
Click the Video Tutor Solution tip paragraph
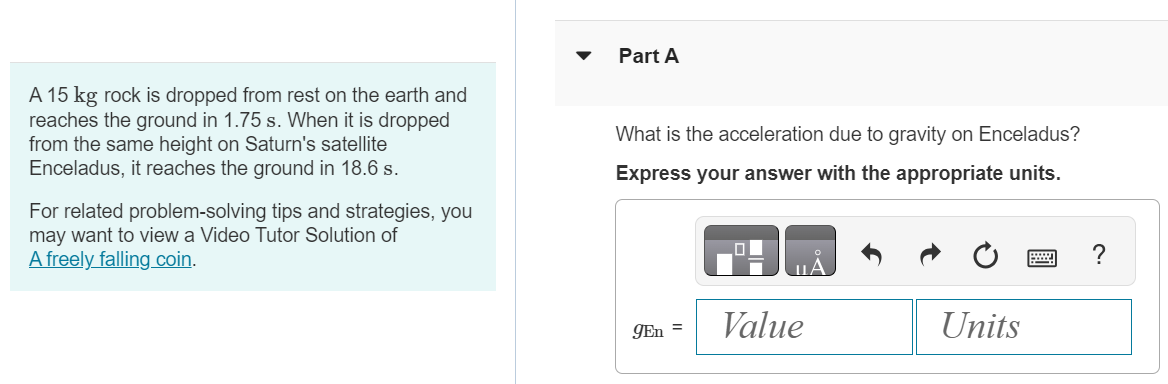point(250,235)
